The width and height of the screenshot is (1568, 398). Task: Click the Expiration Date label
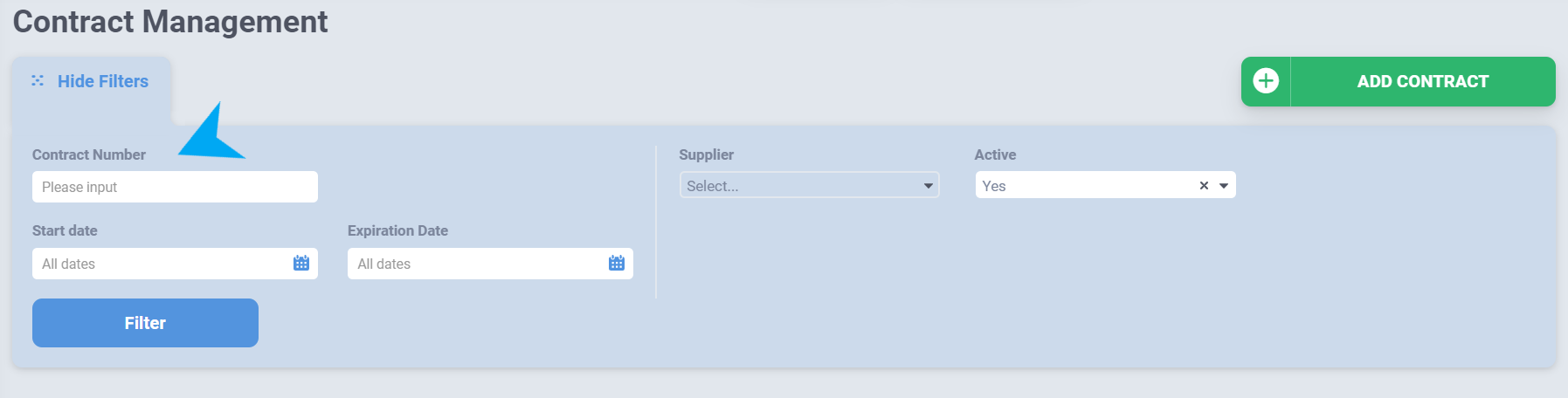point(397,230)
